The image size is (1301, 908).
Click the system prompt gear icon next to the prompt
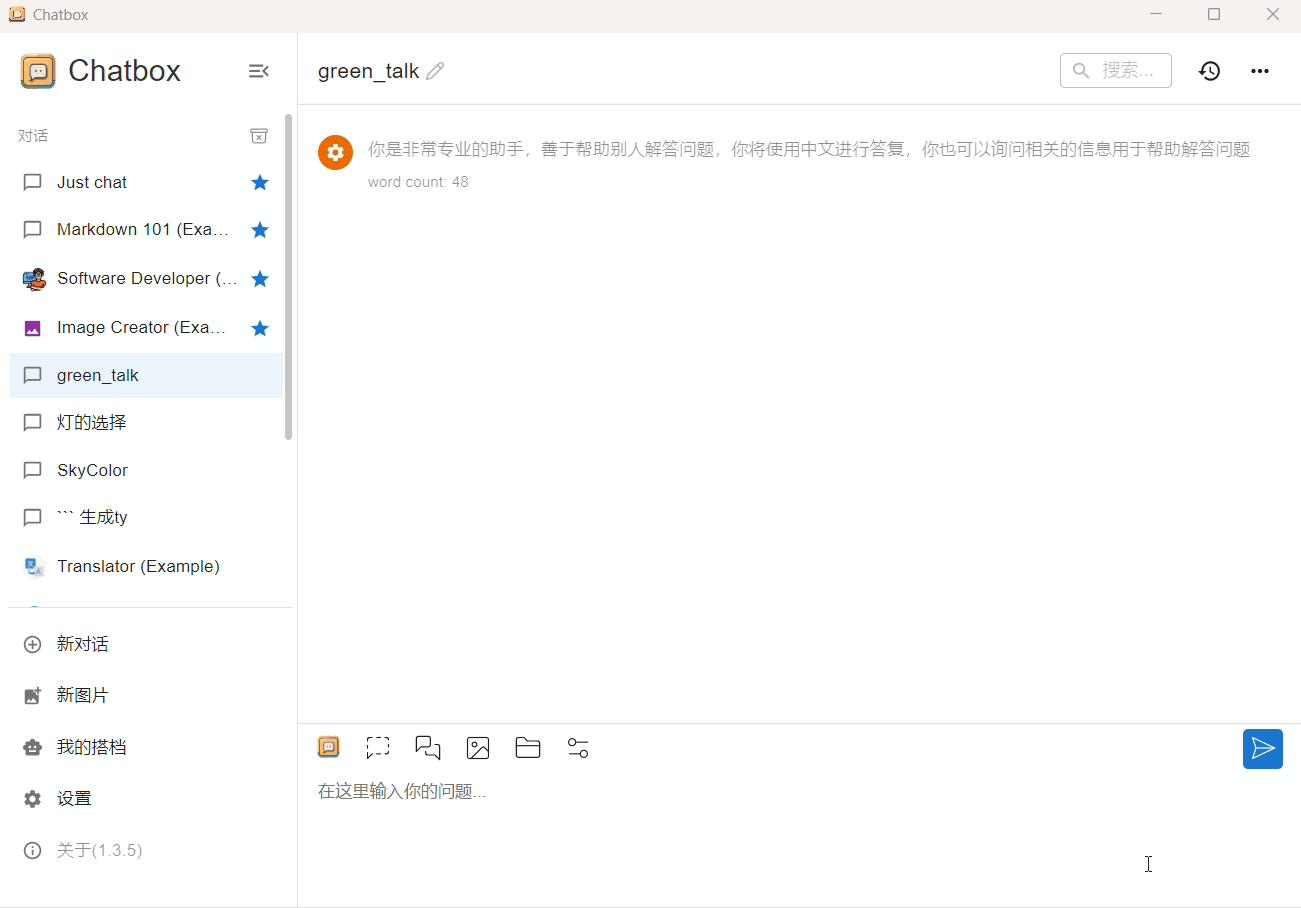pos(335,152)
